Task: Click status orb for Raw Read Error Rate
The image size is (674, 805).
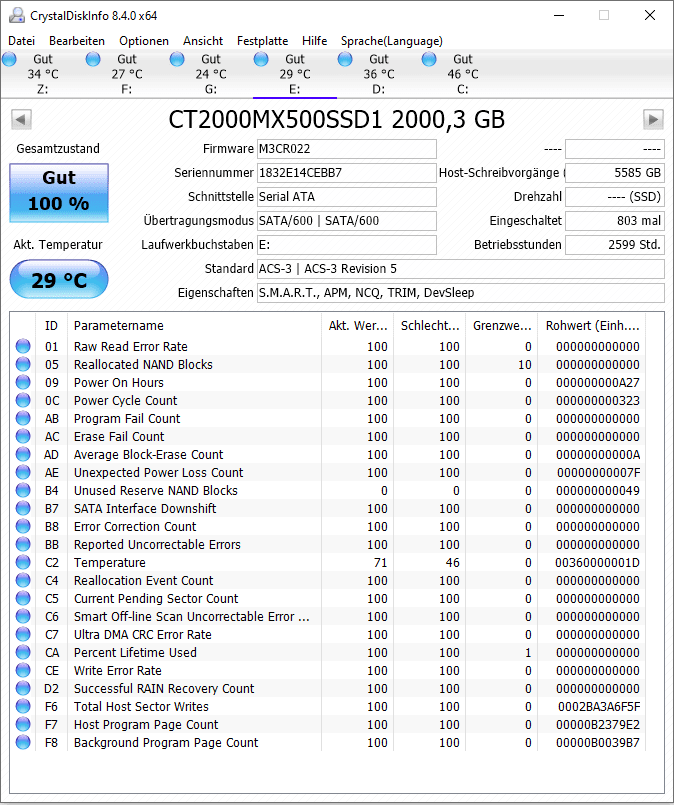Action: tap(23, 346)
